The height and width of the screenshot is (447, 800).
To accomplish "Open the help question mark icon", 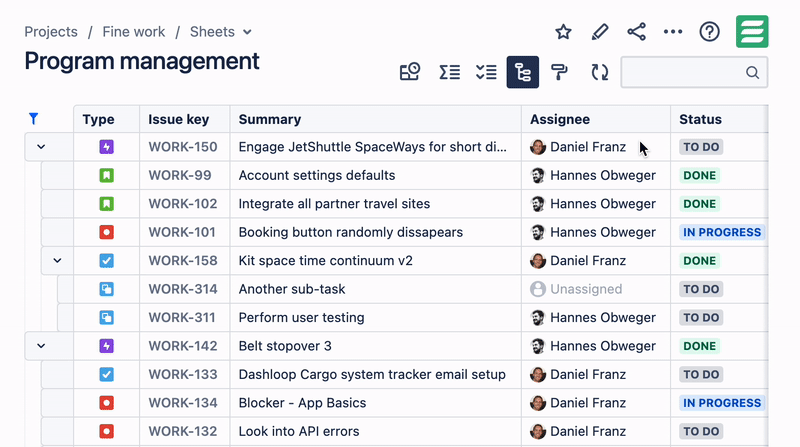I will [x=709, y=32].
